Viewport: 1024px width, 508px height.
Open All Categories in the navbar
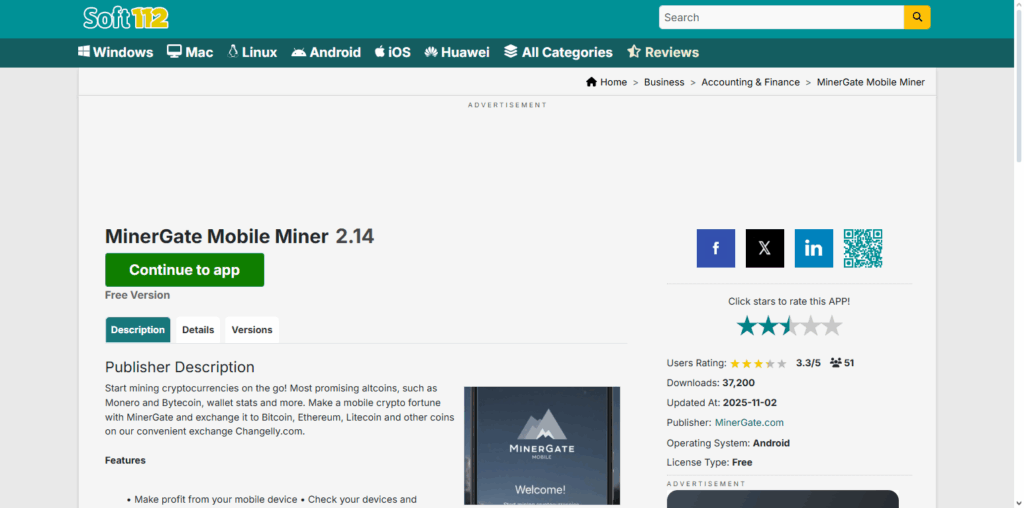click(558, 52)
